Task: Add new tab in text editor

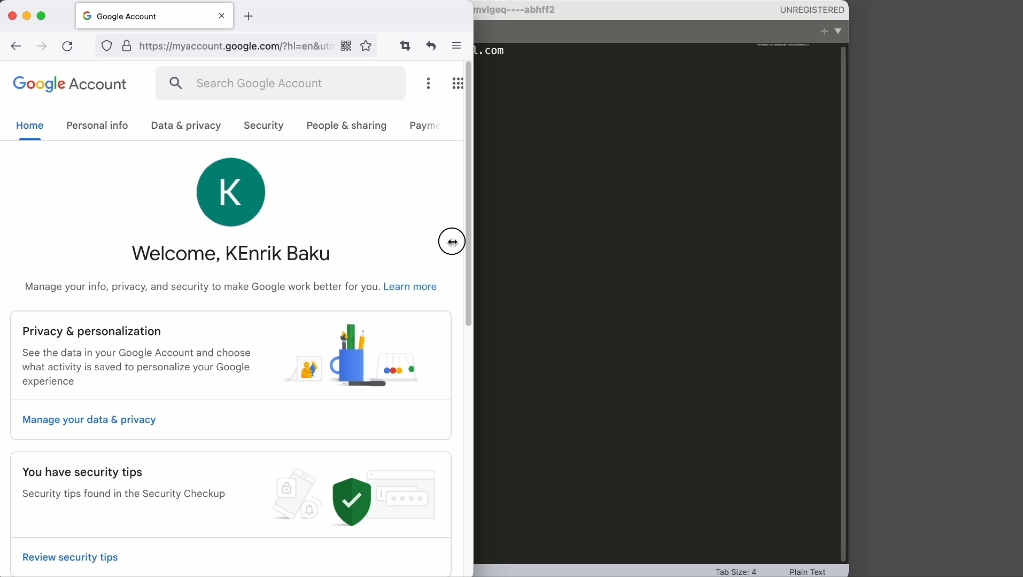Action: point(824,31)
